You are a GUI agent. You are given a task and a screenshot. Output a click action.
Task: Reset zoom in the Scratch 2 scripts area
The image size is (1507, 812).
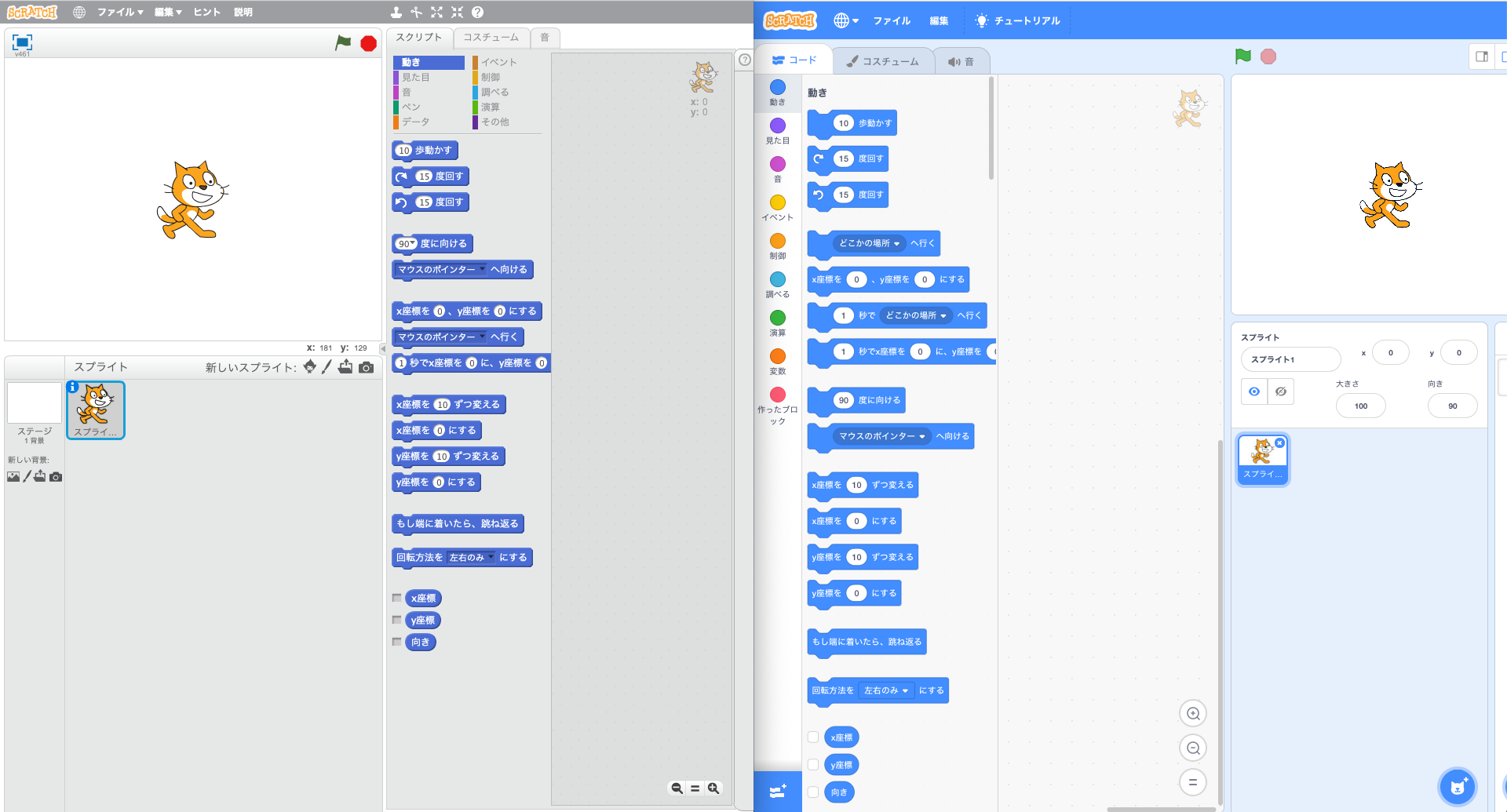point(695,788)
